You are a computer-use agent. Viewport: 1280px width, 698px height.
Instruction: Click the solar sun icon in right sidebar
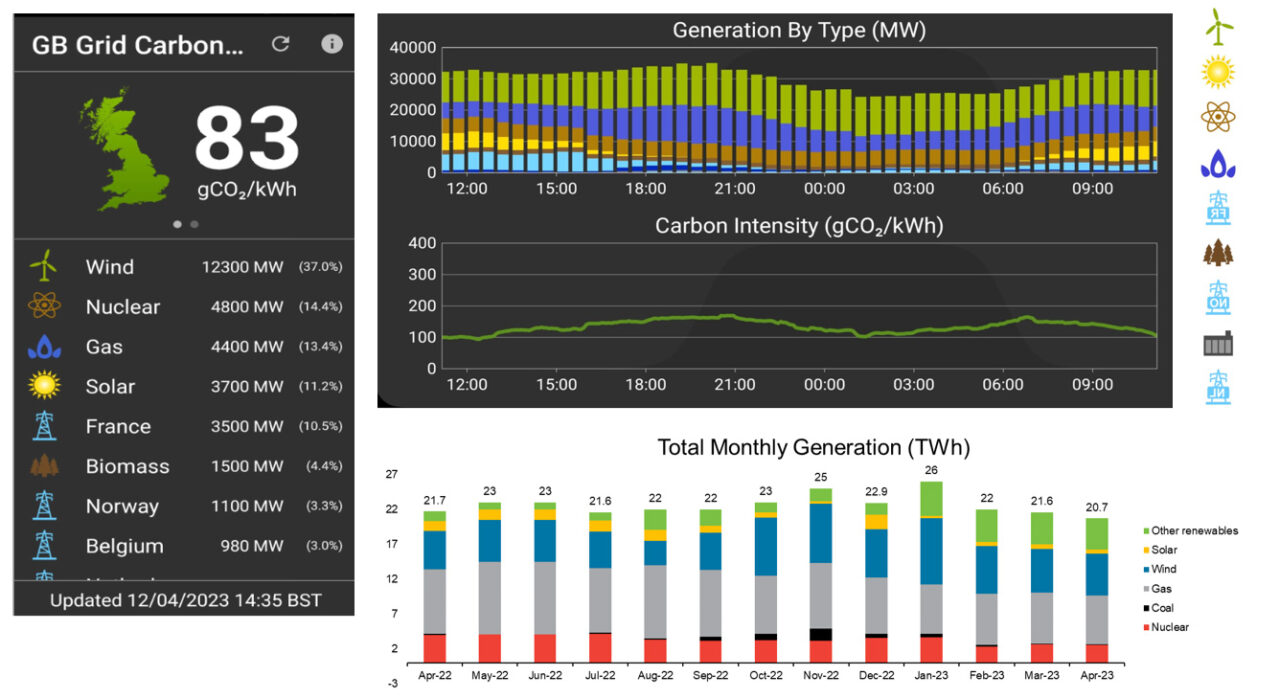click(1218, 72)
